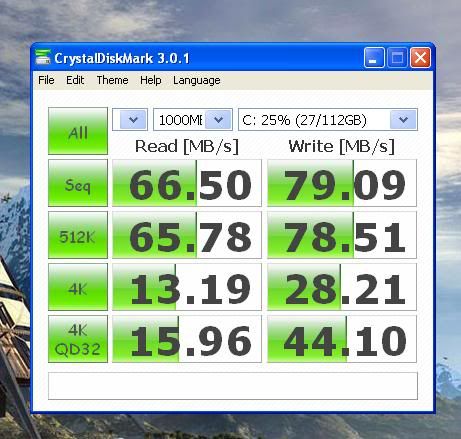
Task: Open the Theme menu
Action: [112, 80]
